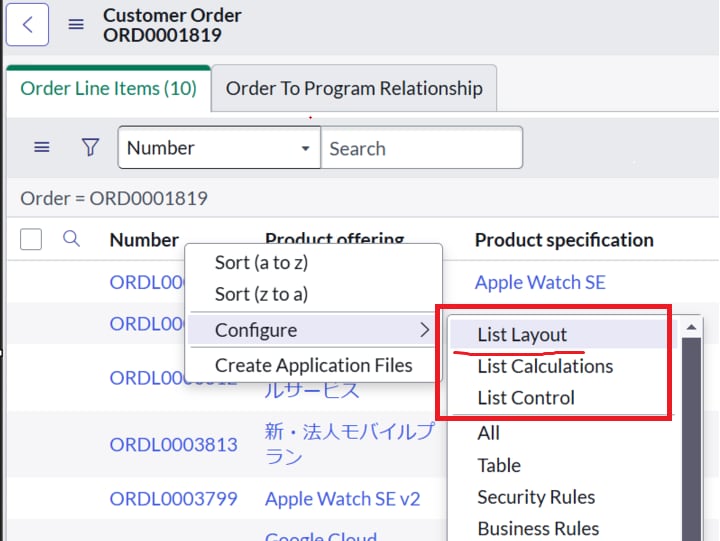Select List Control option
Image resolution: width=720 pixels, height=541 pixels.
pyautogui.click(x=526, y=398)
